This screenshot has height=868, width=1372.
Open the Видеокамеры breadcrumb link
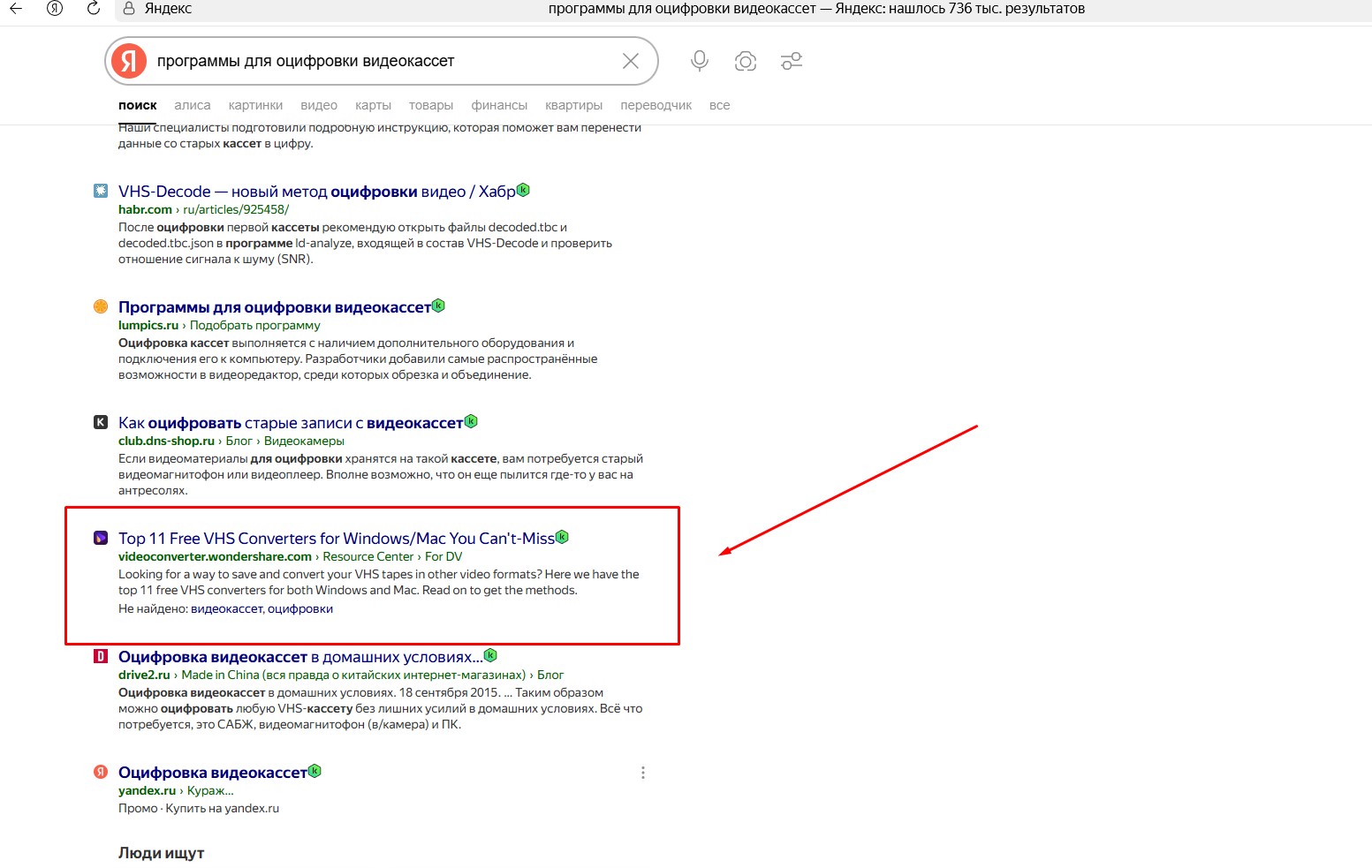click(x=304, y=441)
